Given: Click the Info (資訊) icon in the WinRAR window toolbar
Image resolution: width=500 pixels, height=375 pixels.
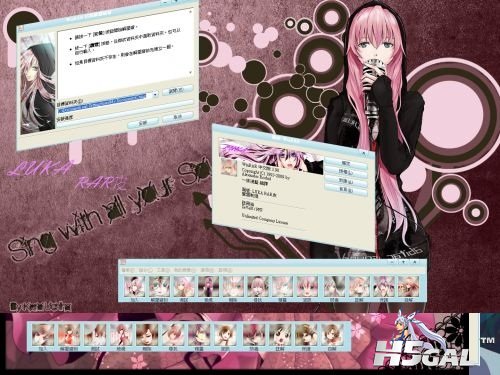Looking at the screenshot, I should [x=307, y=287].
